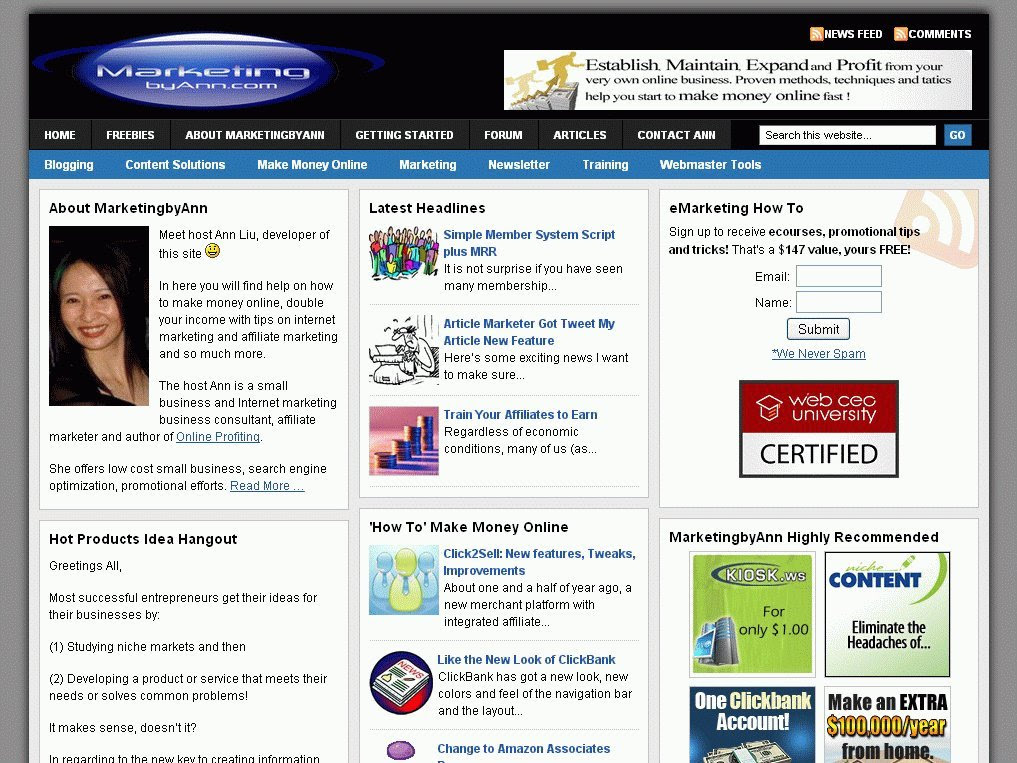Open the One Clickbank Account ad

click(x=752, y=725)
